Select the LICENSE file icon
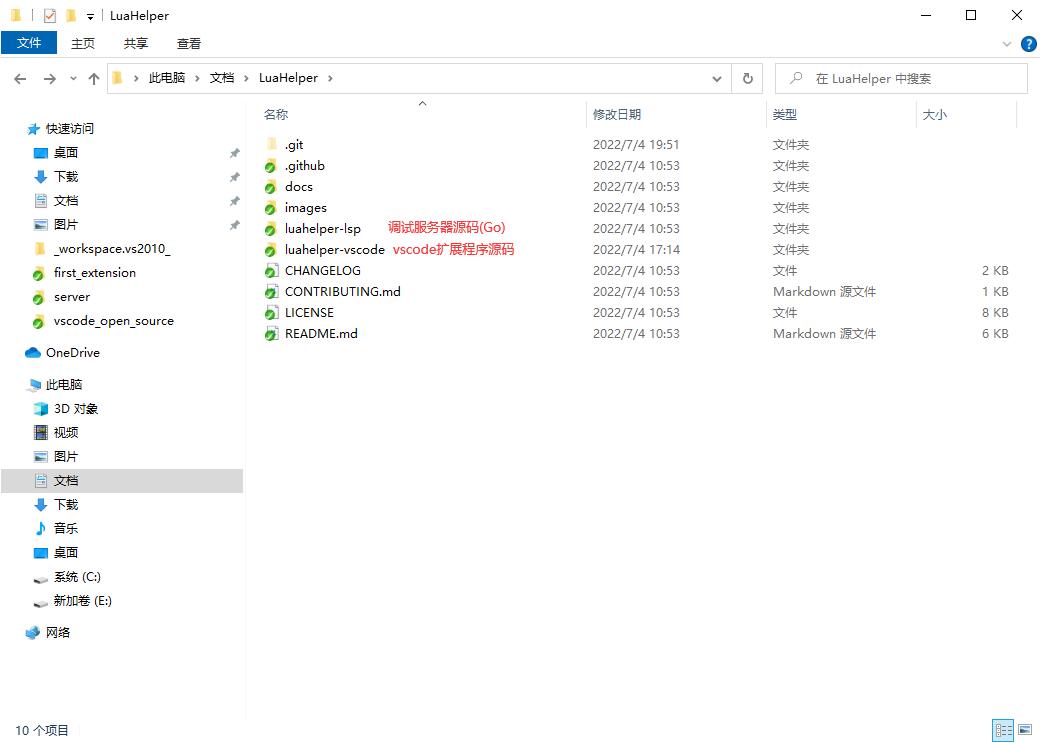Image resolution: width=1041 pixels, height=743 pixels. (271, 313)
